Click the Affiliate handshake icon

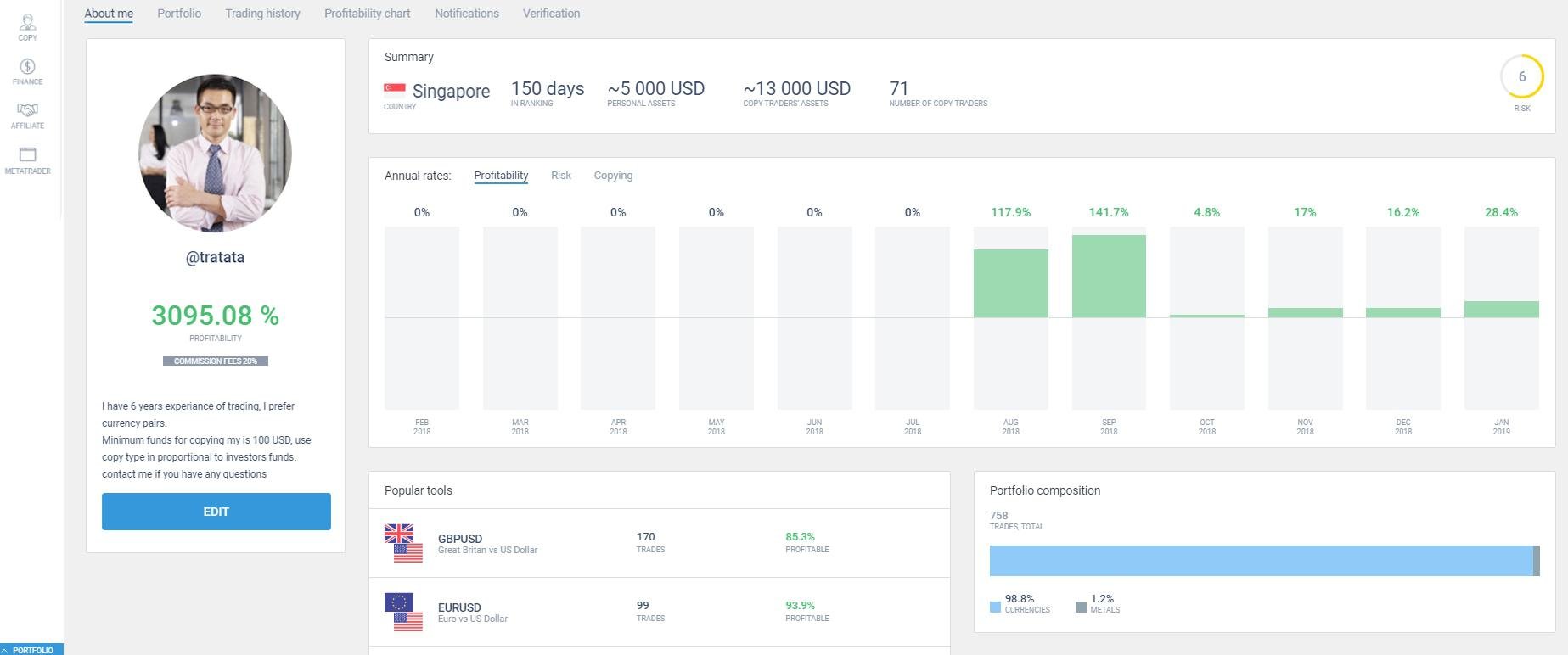tap(27, 110)
